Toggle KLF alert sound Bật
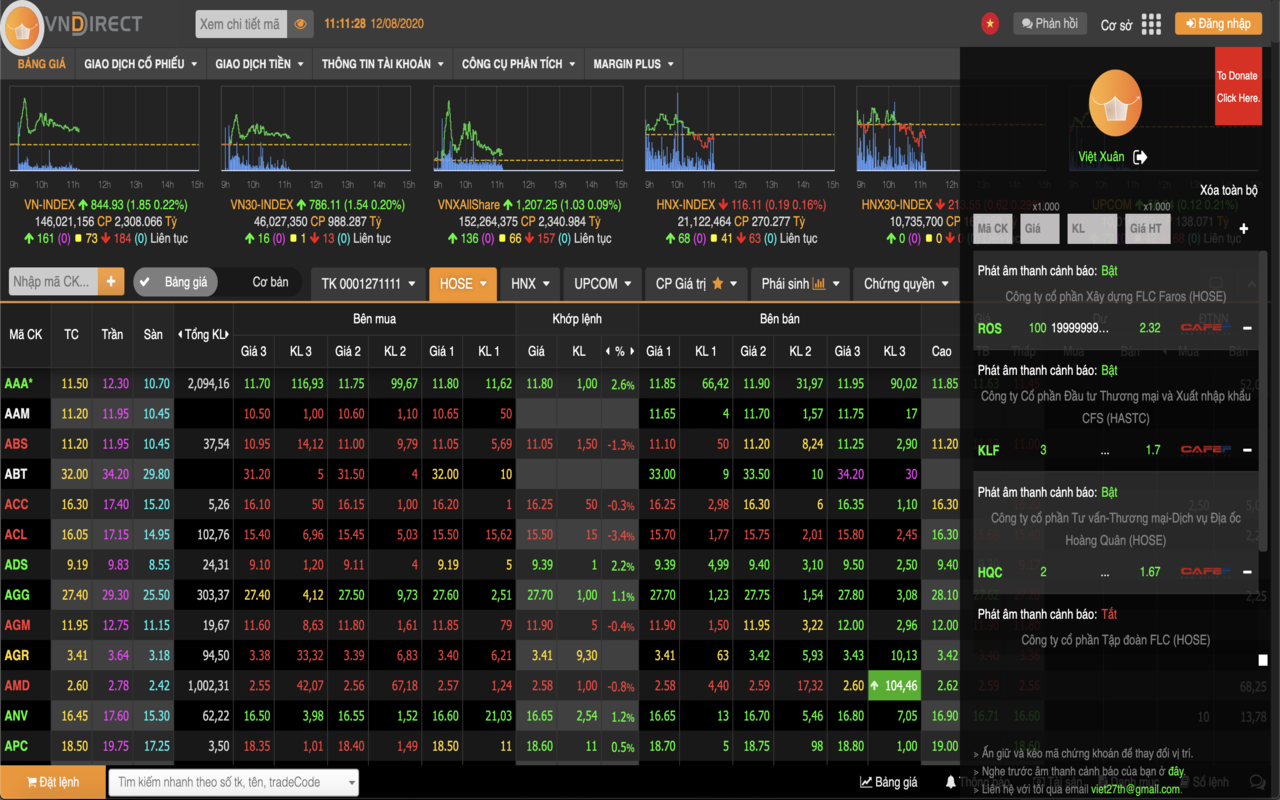The width and height of the screenshot is (1280, 800). (x=1109, y=371)
